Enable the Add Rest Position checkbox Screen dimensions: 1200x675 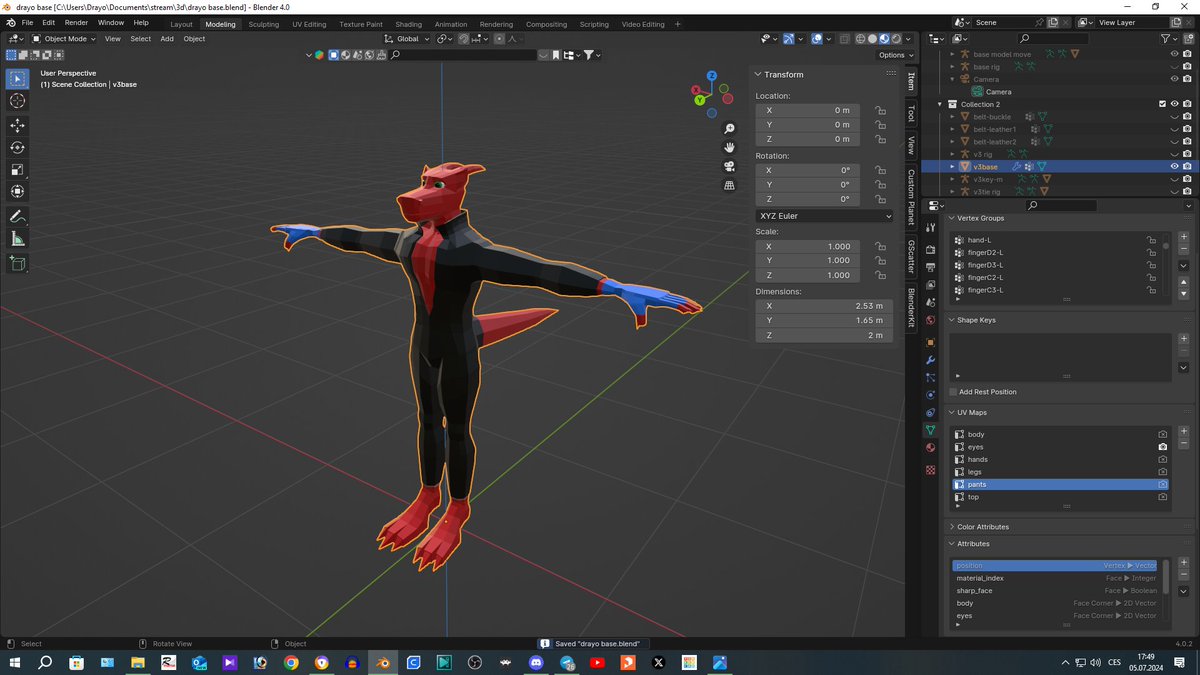point(954,392)
